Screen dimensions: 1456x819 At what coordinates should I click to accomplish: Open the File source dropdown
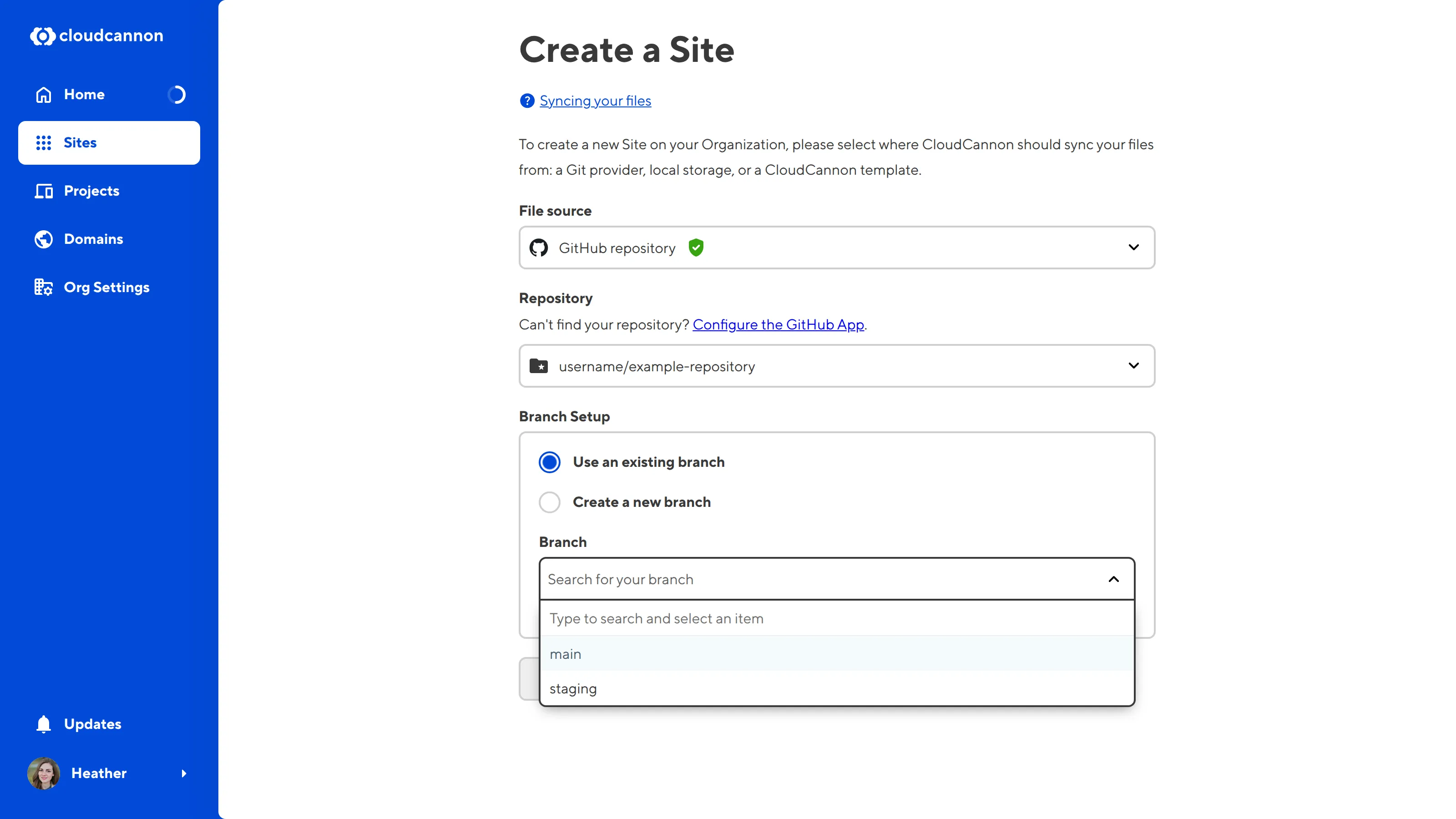coord(1134,248)
